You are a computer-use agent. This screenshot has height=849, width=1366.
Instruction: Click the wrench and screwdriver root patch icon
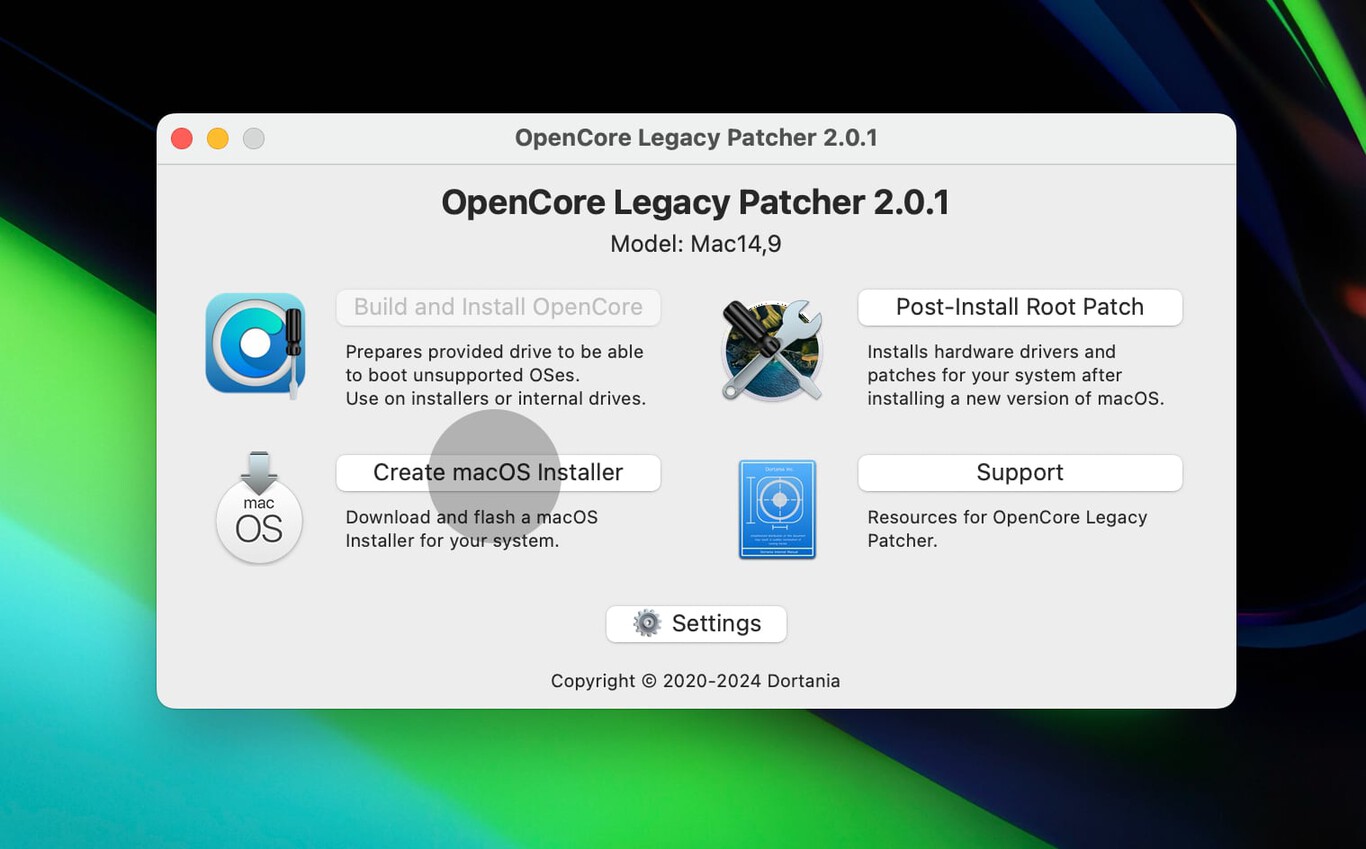point(772,350)
